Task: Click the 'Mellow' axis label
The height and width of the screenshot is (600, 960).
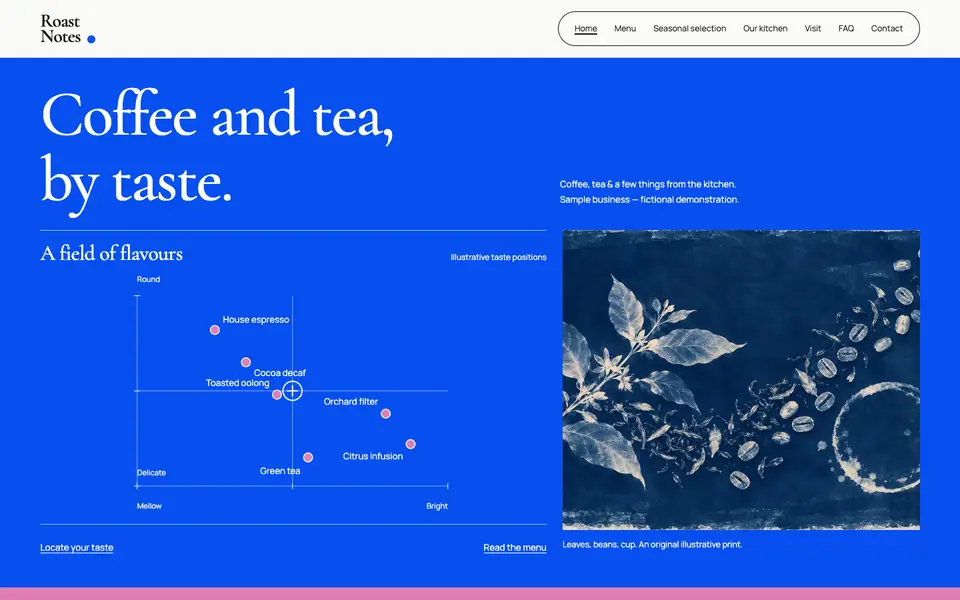Action: 149,506
